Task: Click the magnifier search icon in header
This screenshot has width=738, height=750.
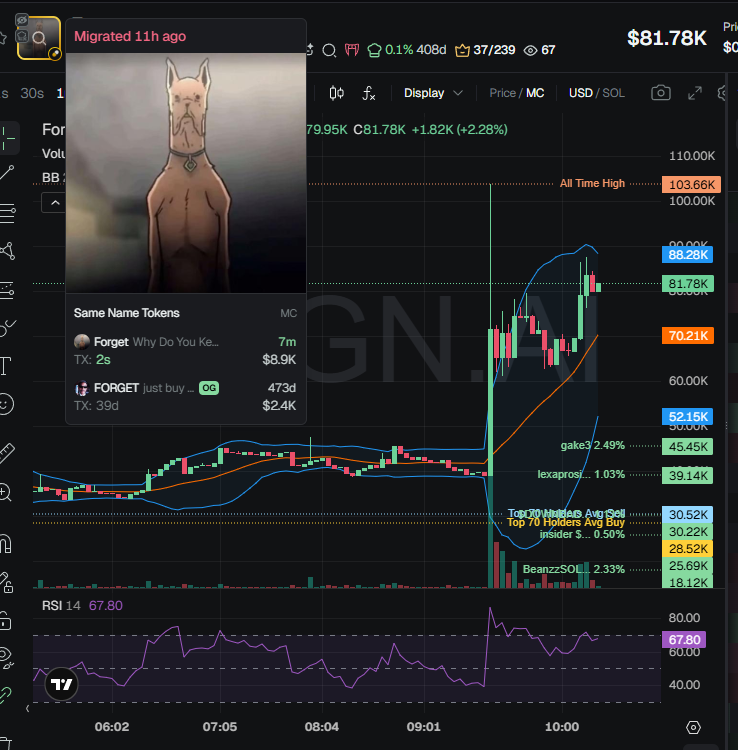Action: tap(329, 50)
